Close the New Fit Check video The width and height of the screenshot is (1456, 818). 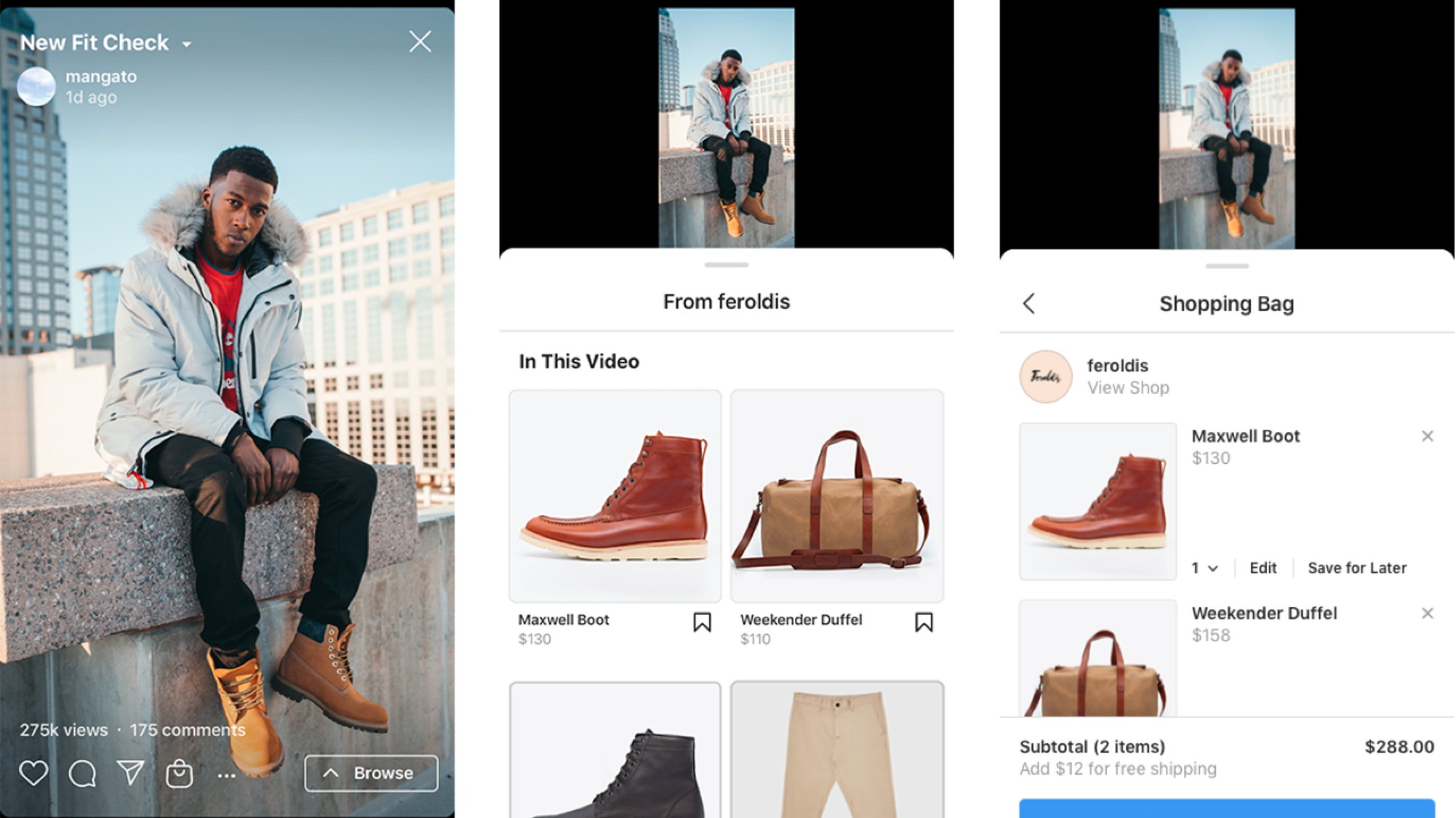point(420,41)
